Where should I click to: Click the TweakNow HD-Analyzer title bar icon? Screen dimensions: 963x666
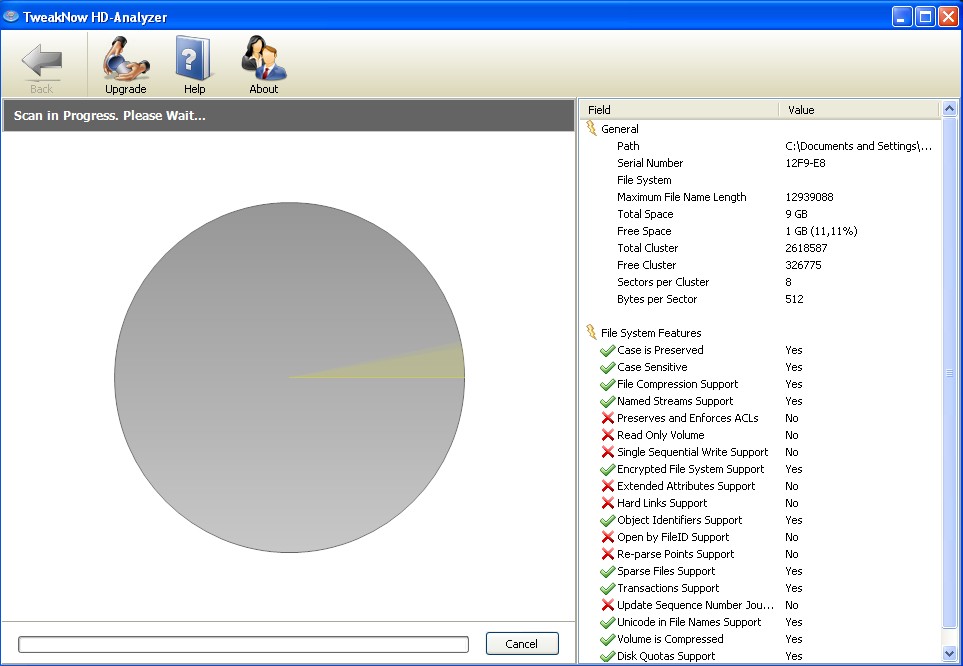click(11, 17)
